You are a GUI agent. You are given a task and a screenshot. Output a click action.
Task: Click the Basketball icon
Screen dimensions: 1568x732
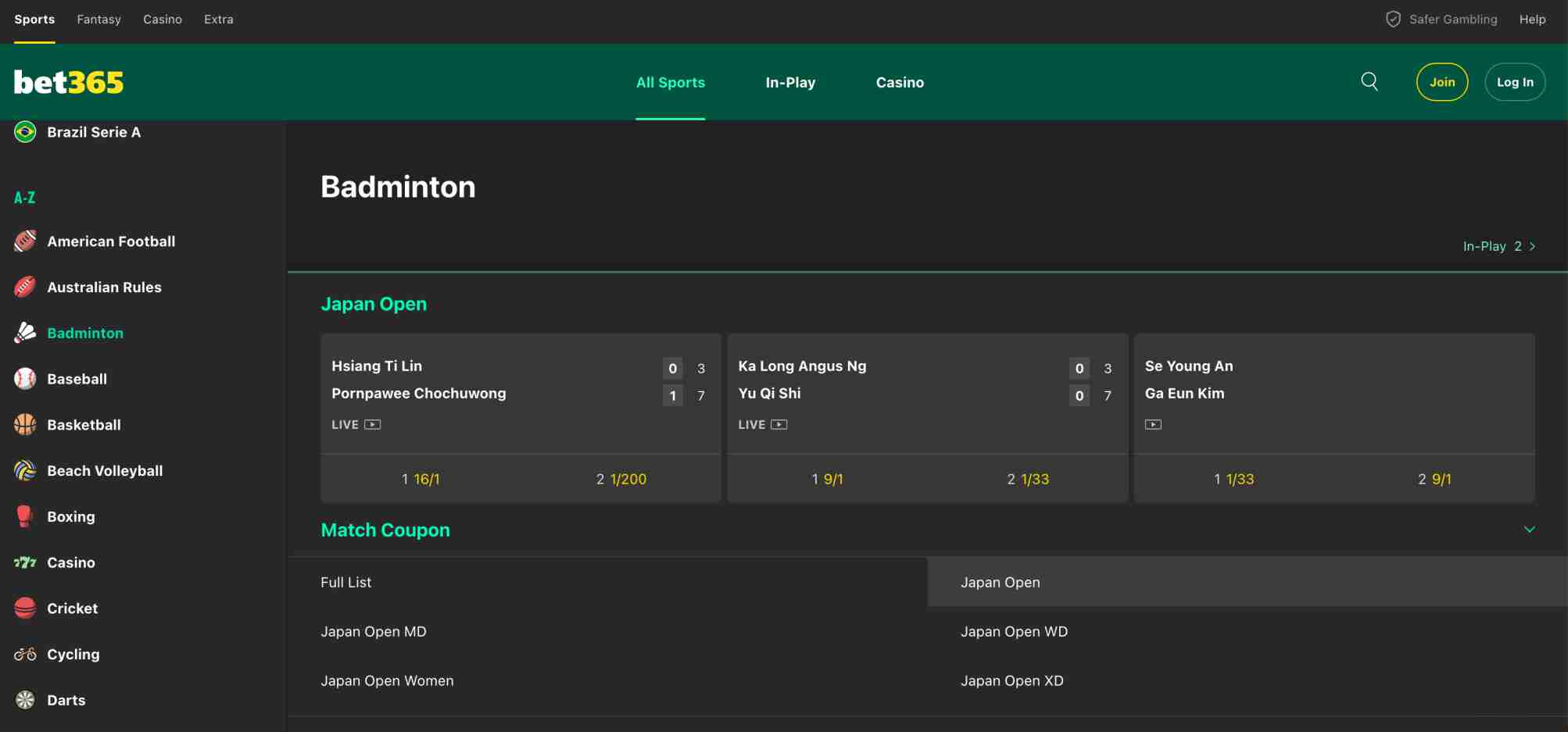click(25, 425)
